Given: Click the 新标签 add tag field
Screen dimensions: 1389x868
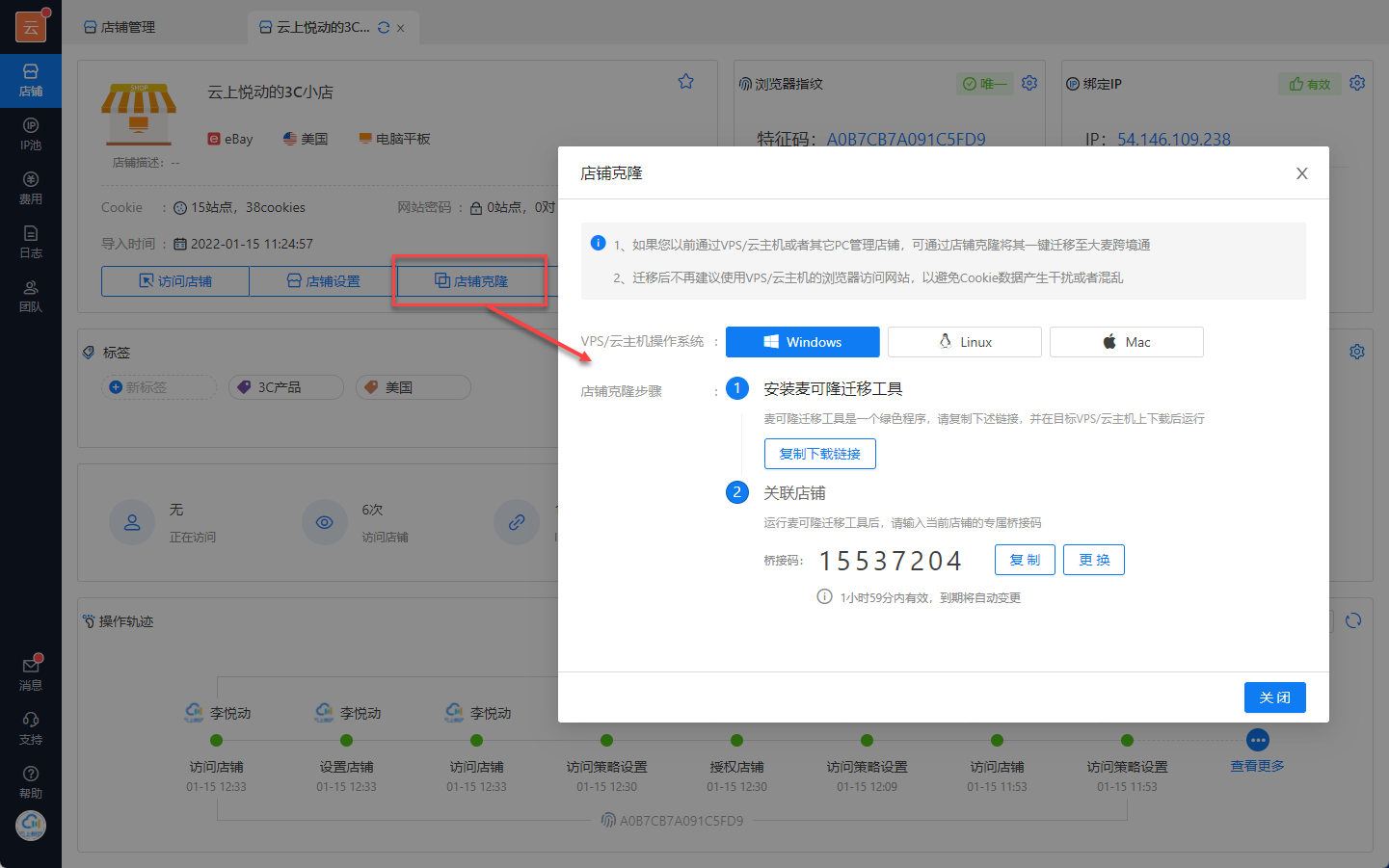Looking at the screenshot, I should pos(159,387).
